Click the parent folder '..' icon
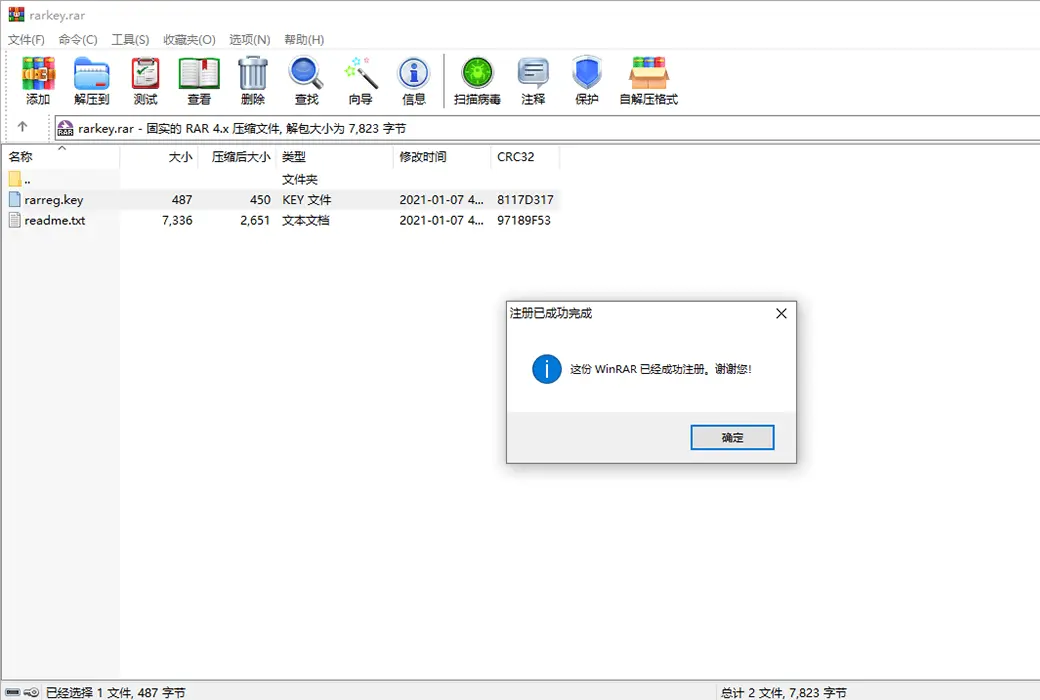Image resolution: width=1040 pixels, height=700 pixels. point(15,178)
